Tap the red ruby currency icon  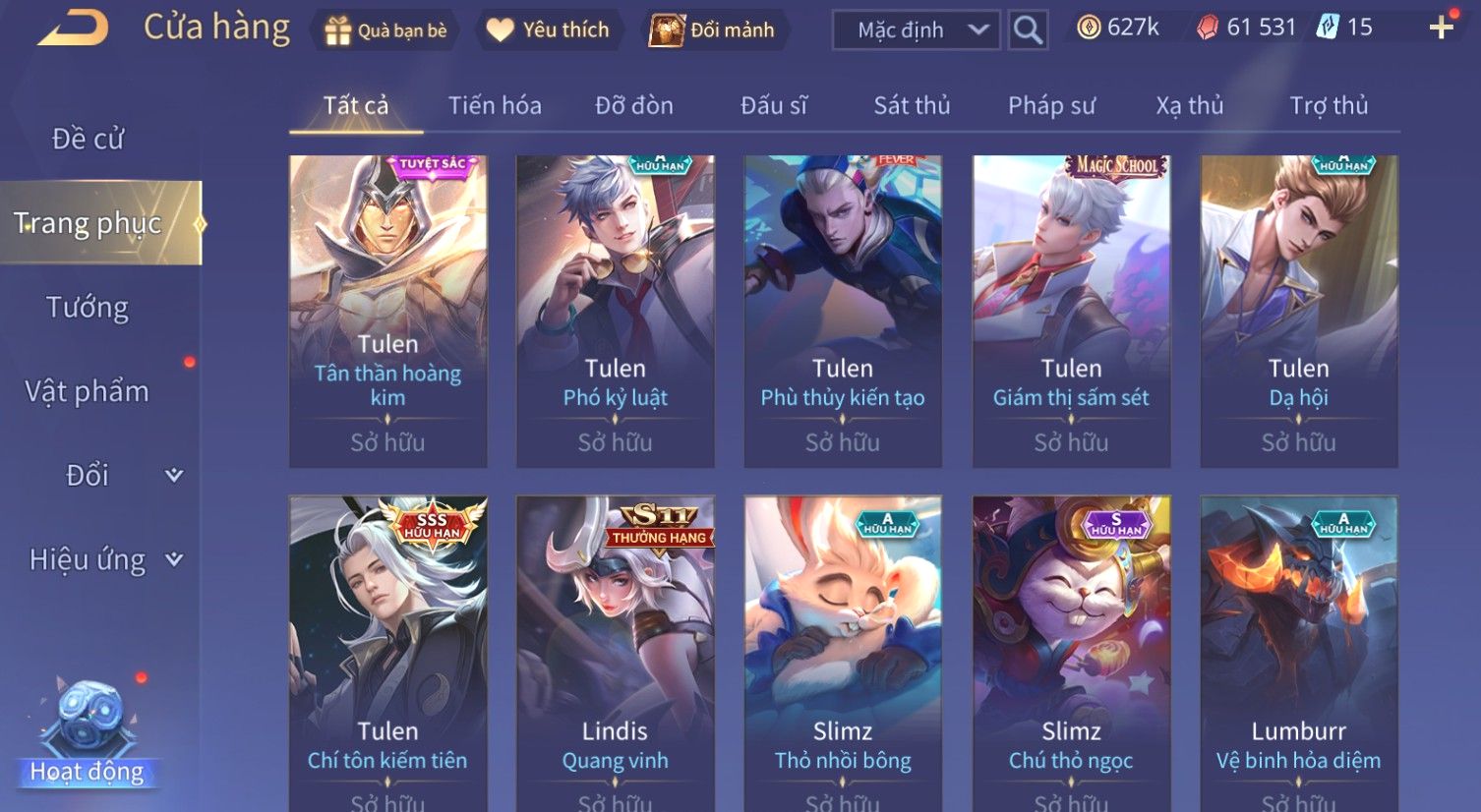(x=1207, y=28)
